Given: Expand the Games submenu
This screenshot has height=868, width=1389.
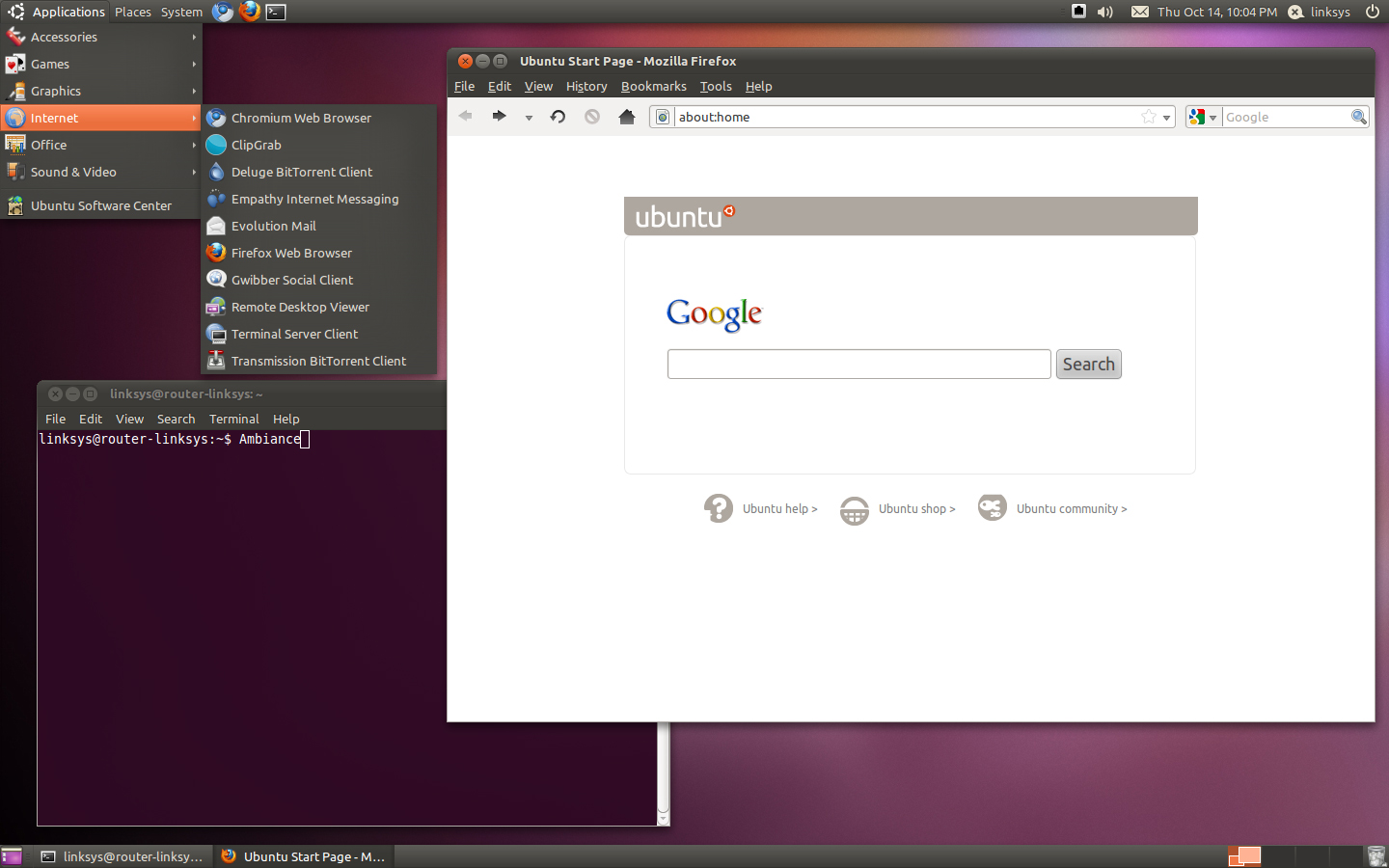Looking at the screenshot, I should [x=101, y=64].
